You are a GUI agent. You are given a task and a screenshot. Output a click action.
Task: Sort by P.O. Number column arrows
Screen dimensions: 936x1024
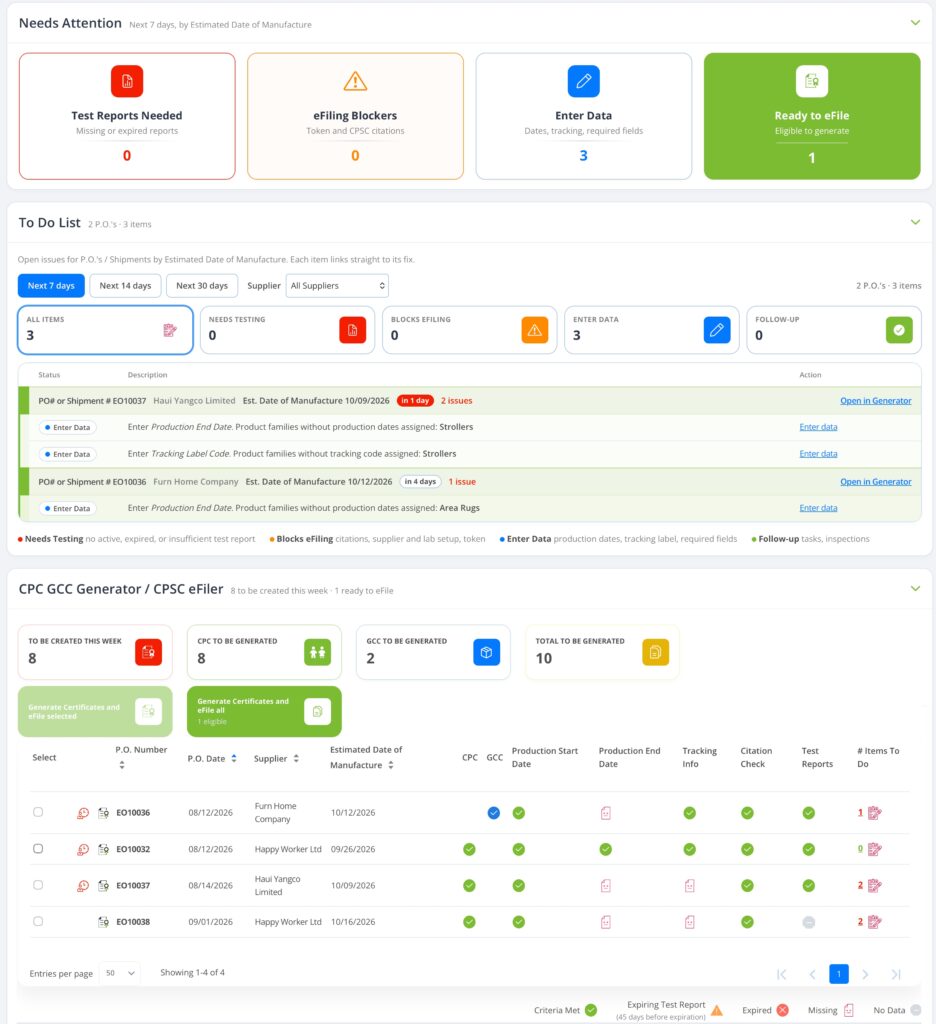pos(121,765)
